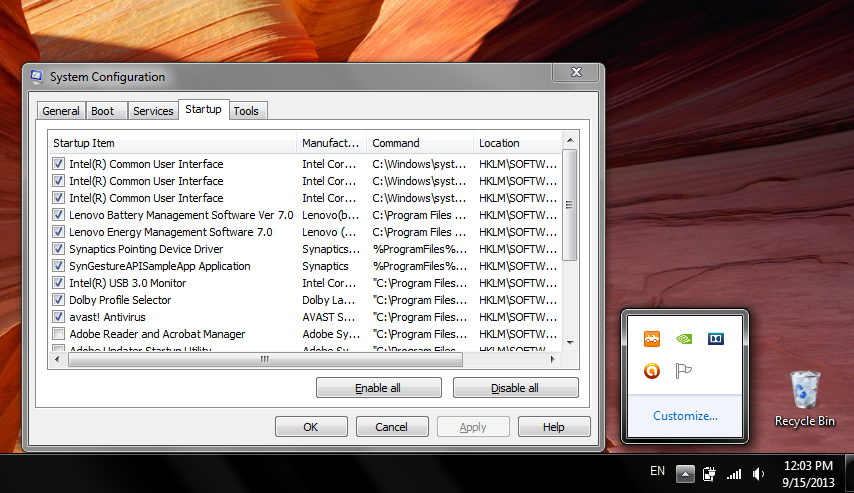Select the 'Dolby La...' manufacturer cell
The image size is (854, 493).
tap(328, 300)
